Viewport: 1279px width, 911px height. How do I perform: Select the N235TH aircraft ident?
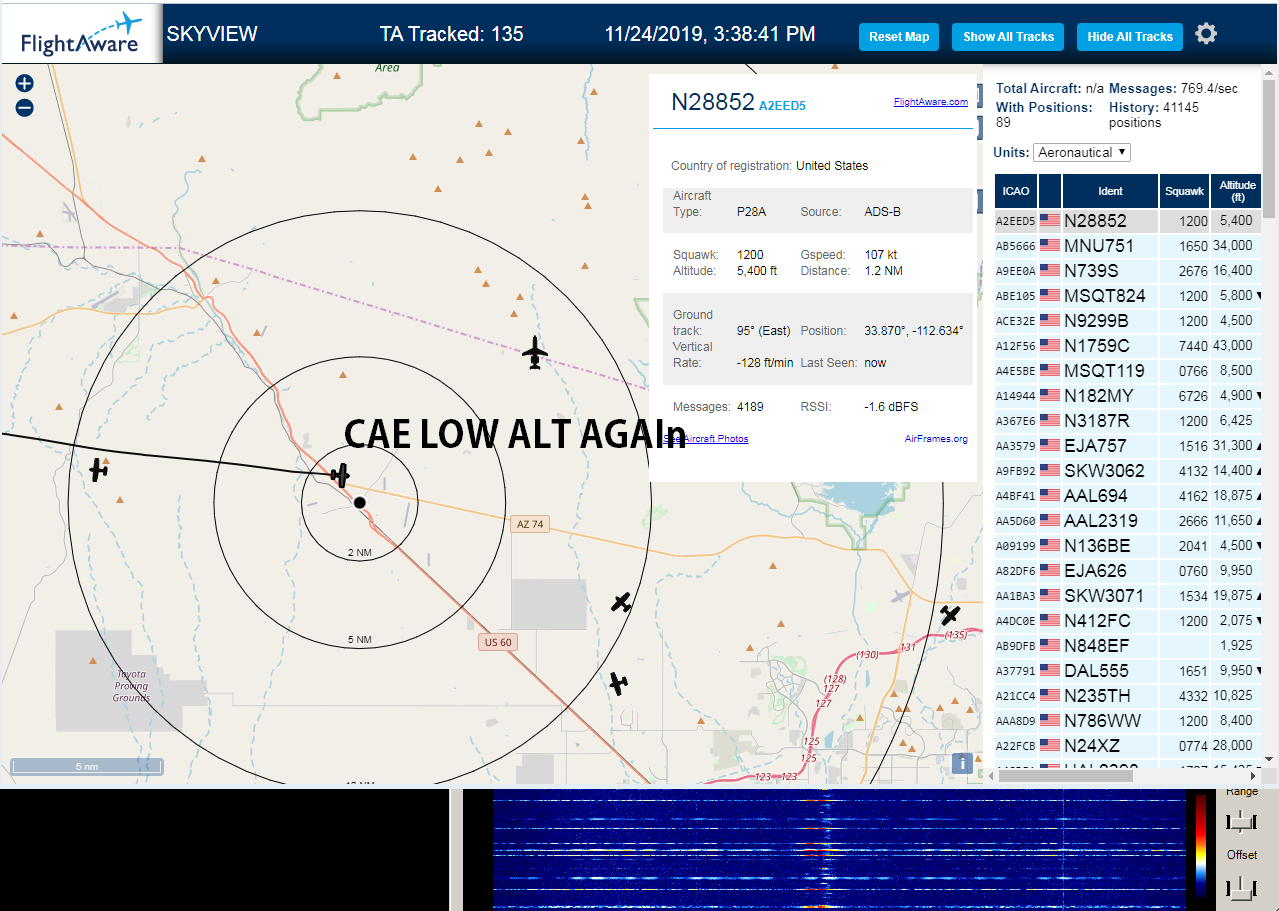(x=1098, y=696)
